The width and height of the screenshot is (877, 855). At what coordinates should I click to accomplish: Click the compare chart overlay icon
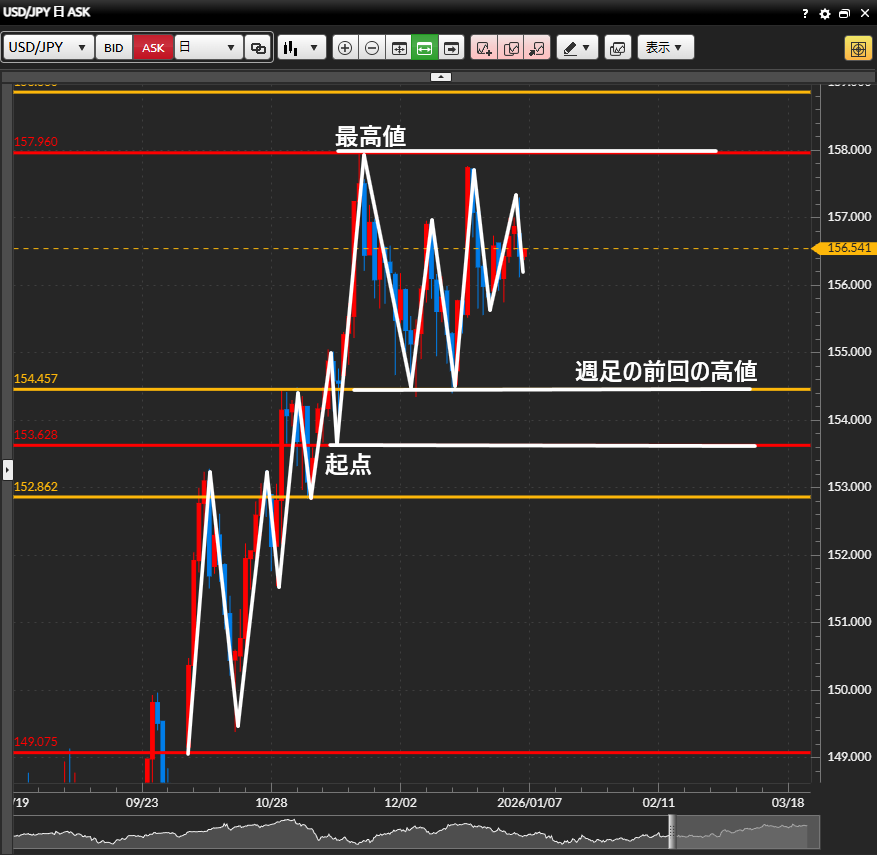(511, 48)
